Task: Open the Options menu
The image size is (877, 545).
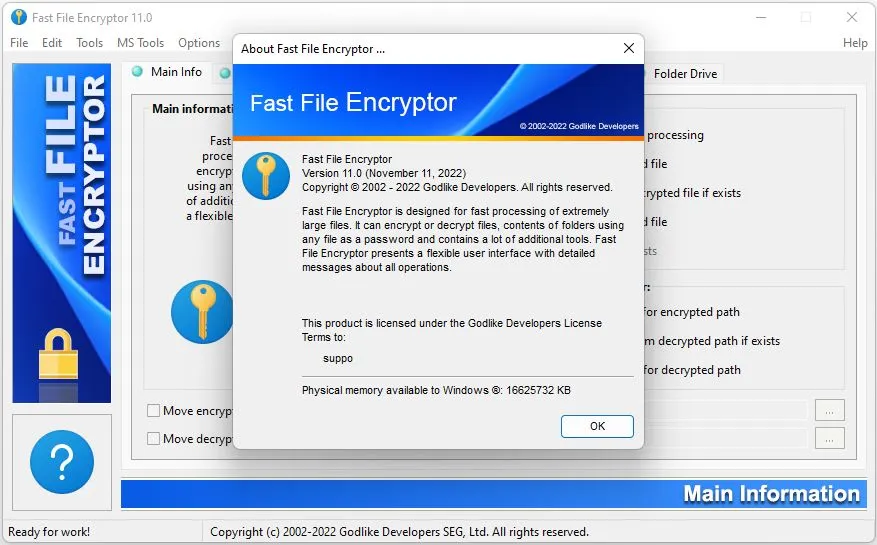Action: click(x=199, y=43)
